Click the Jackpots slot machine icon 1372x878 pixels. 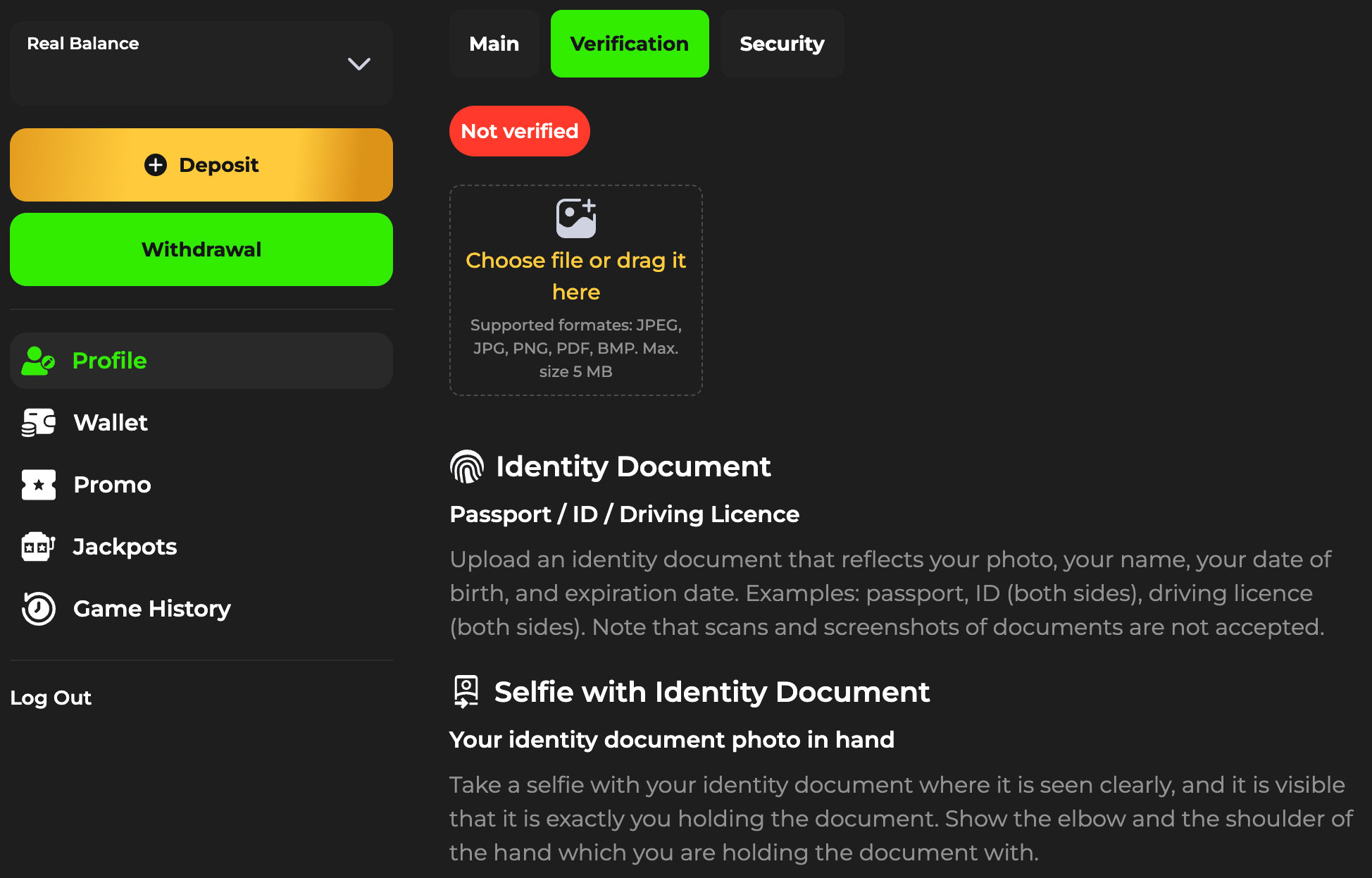38,547
